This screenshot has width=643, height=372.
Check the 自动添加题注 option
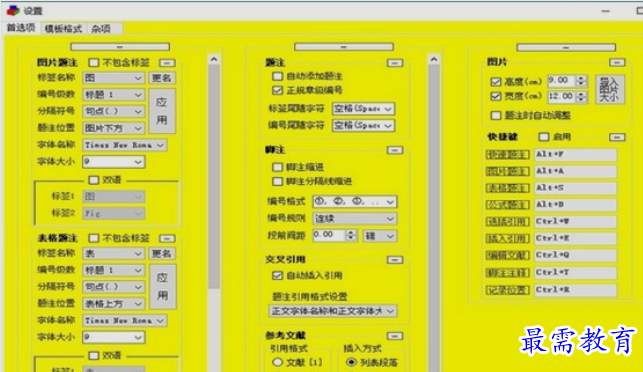278,76
